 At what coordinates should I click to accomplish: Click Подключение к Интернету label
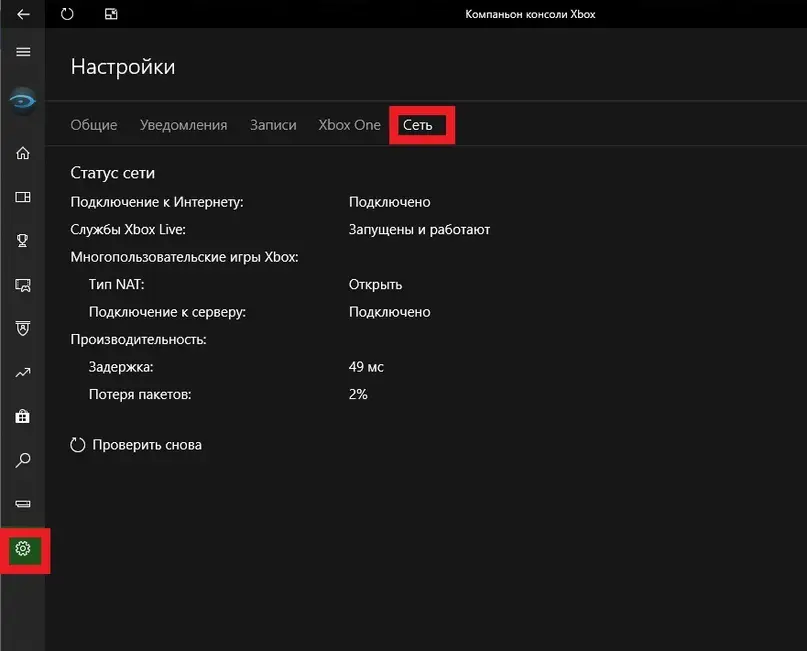(157, 202)
